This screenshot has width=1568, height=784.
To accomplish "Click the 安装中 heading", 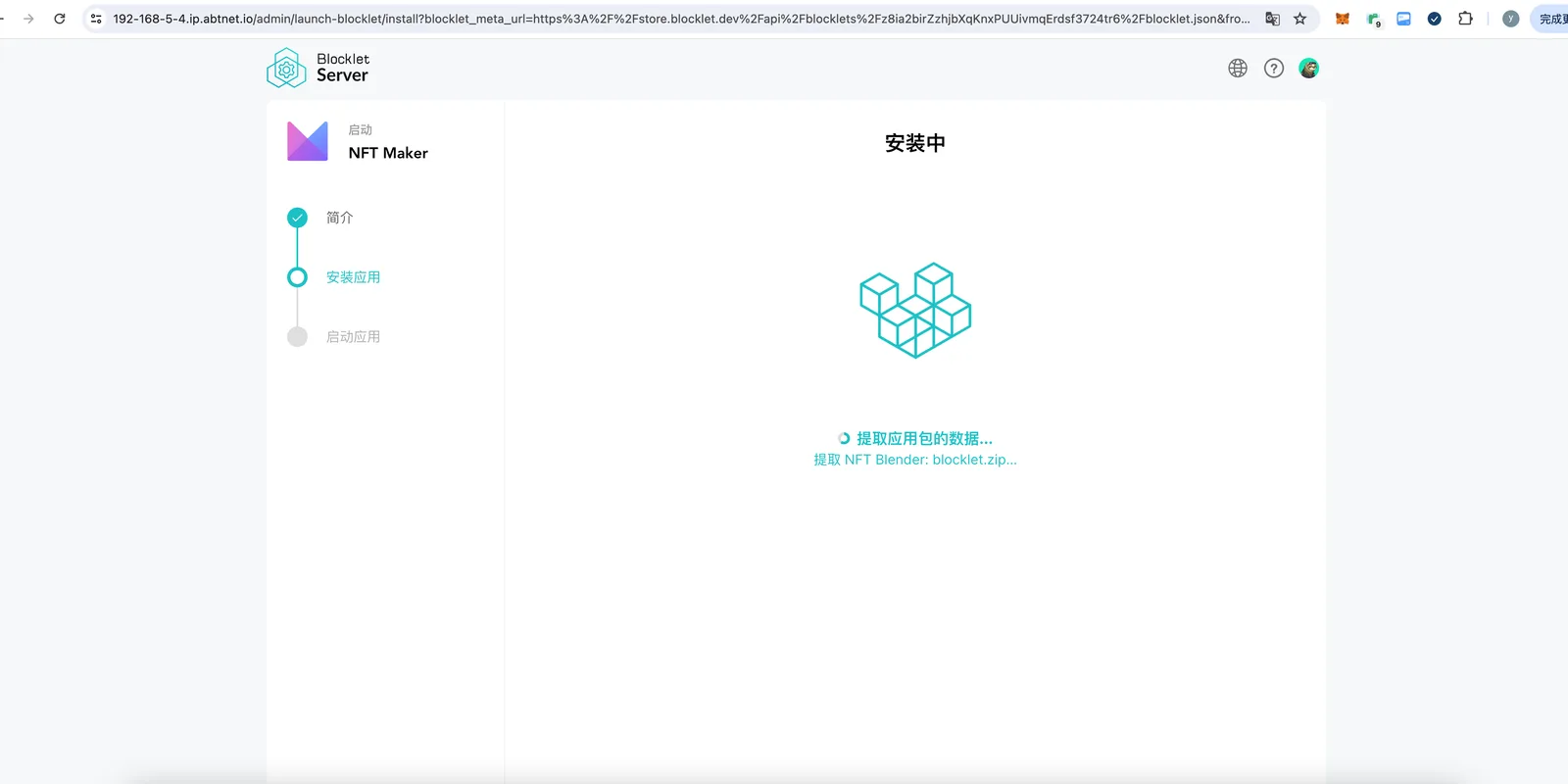I will coord(915,143).
